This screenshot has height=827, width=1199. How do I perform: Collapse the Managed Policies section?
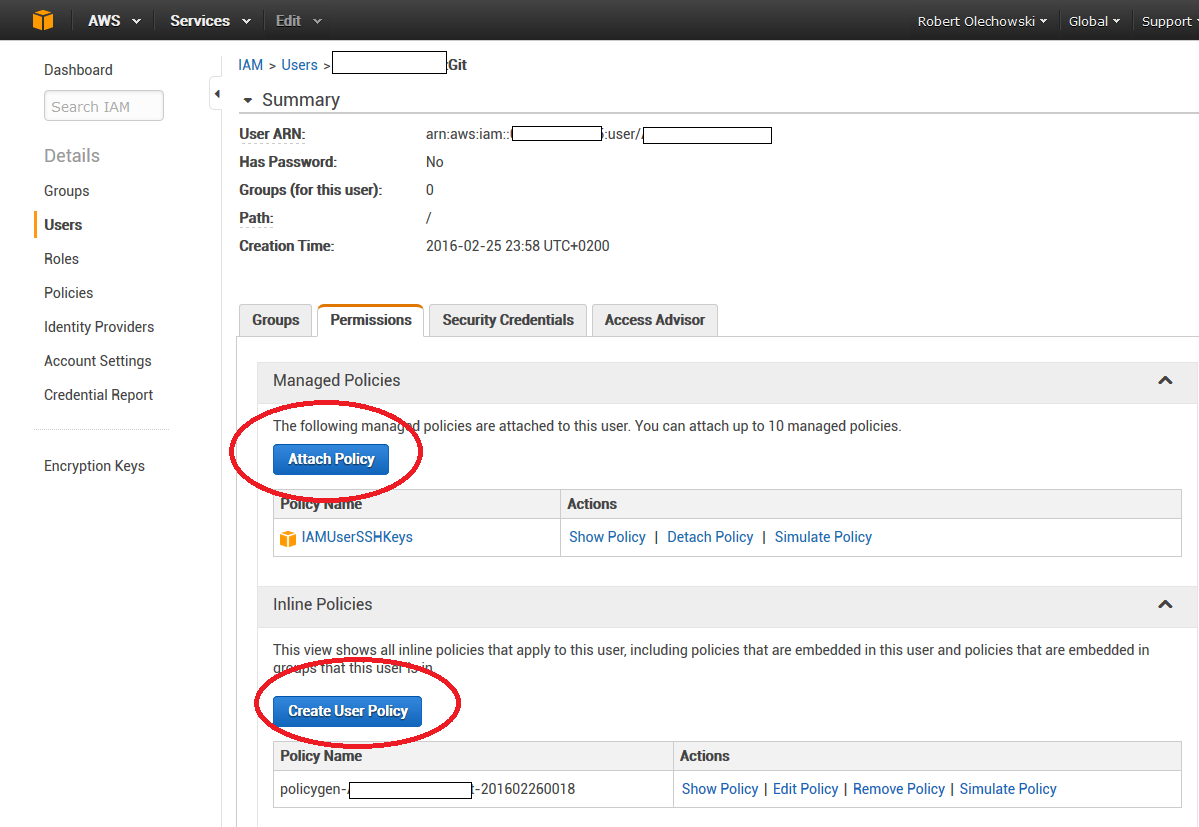coord(1164,381)
